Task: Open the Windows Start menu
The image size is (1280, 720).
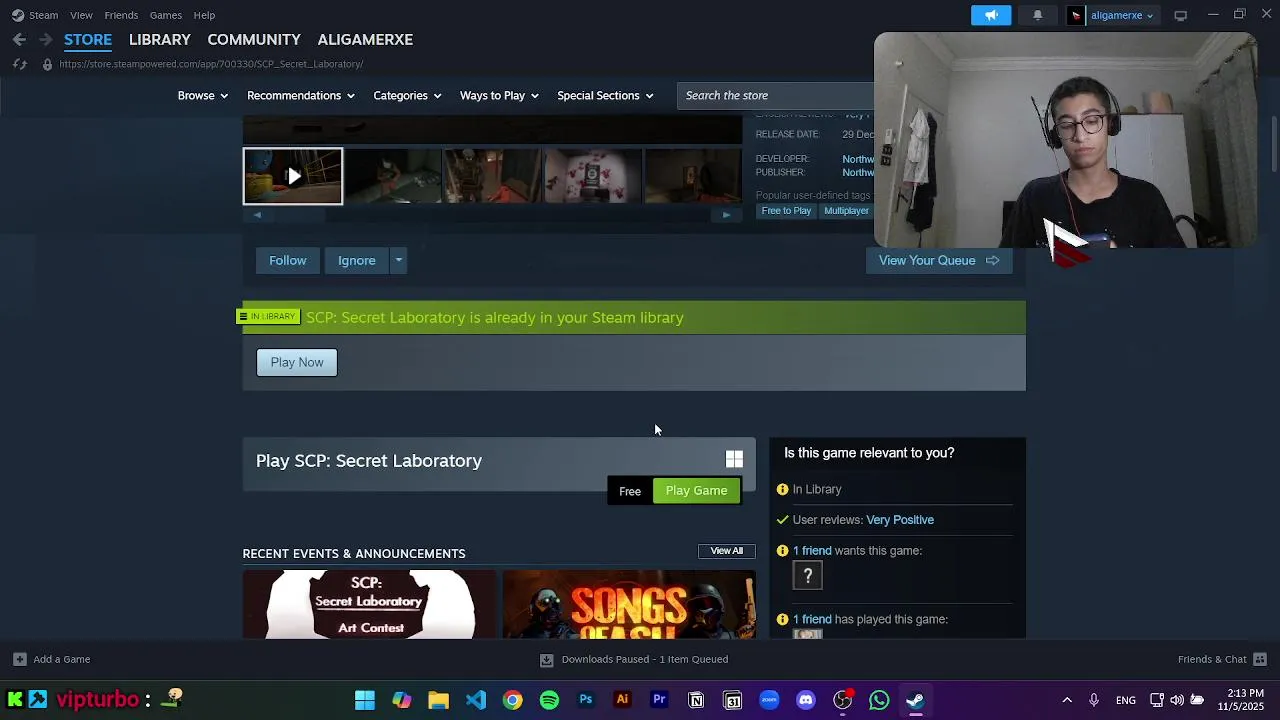Action: [x=364, y=700]
